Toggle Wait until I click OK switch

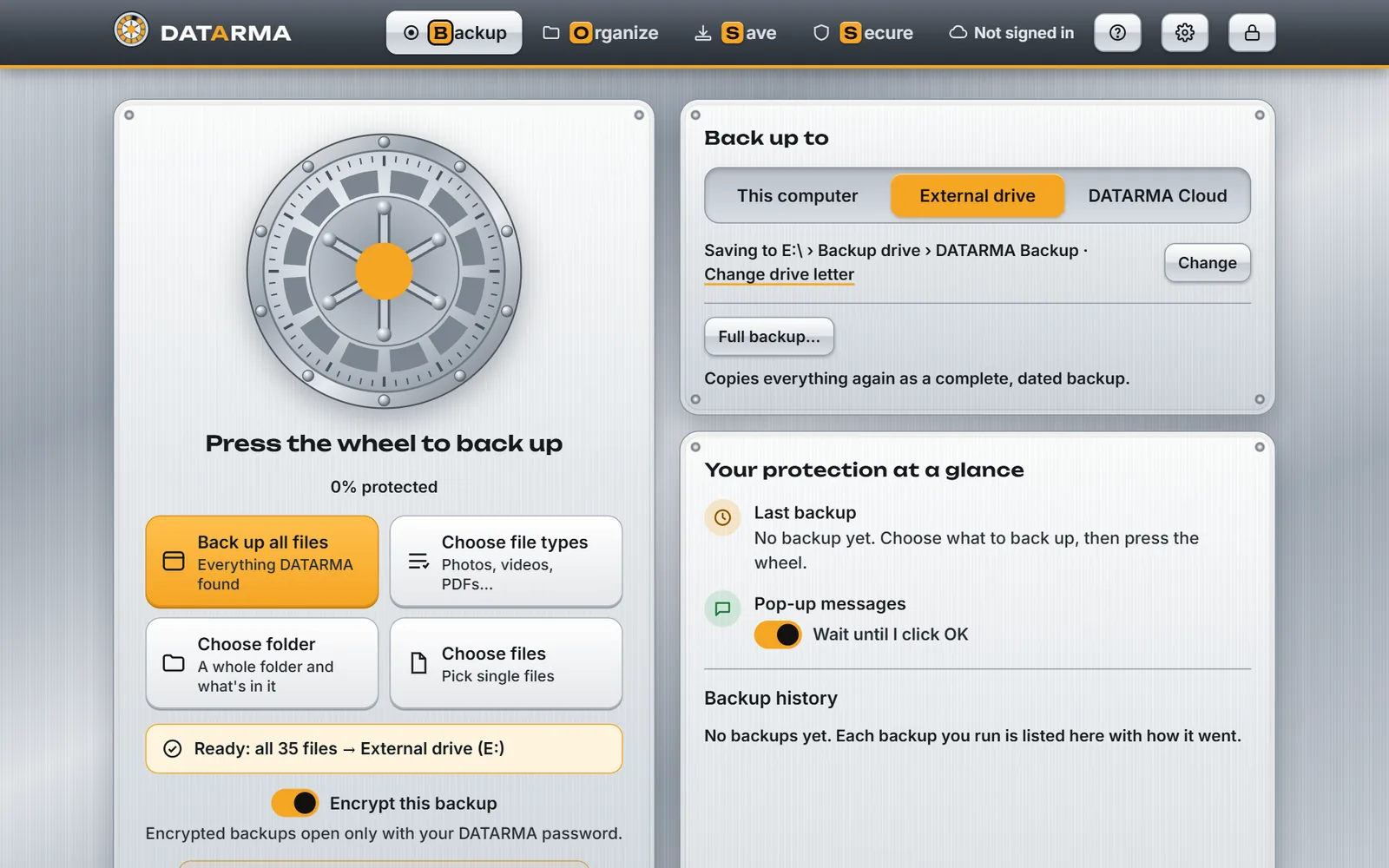(x=778, y=635)
